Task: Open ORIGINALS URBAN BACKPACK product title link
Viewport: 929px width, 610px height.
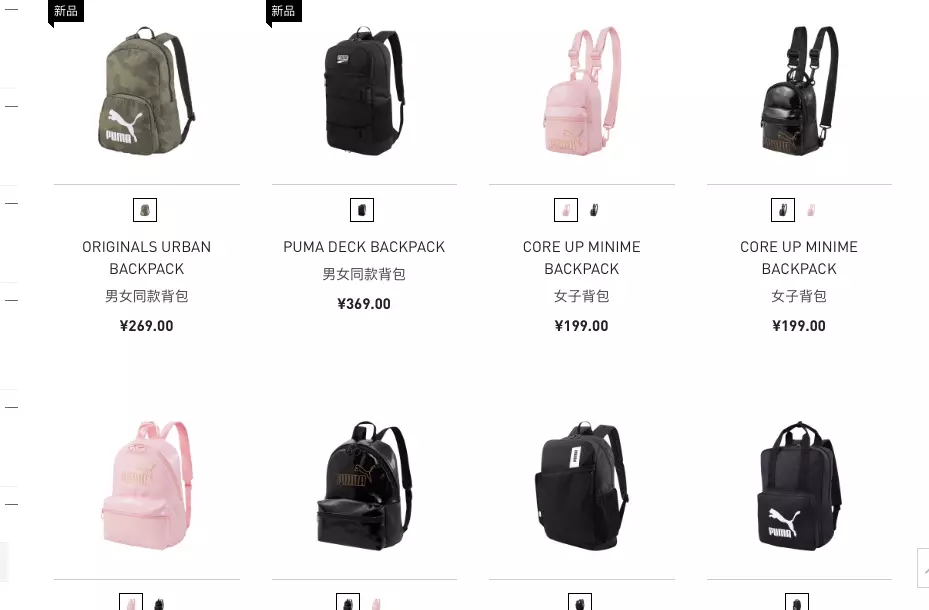Action: (146, 258)
